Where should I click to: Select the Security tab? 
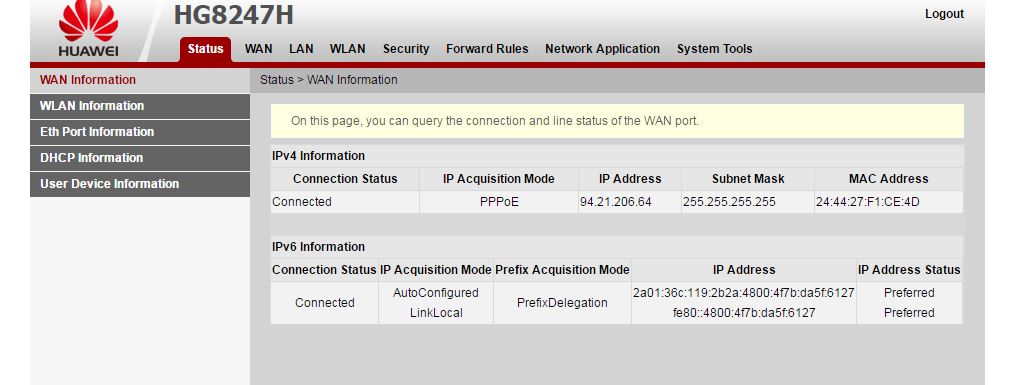pos(406,49)
